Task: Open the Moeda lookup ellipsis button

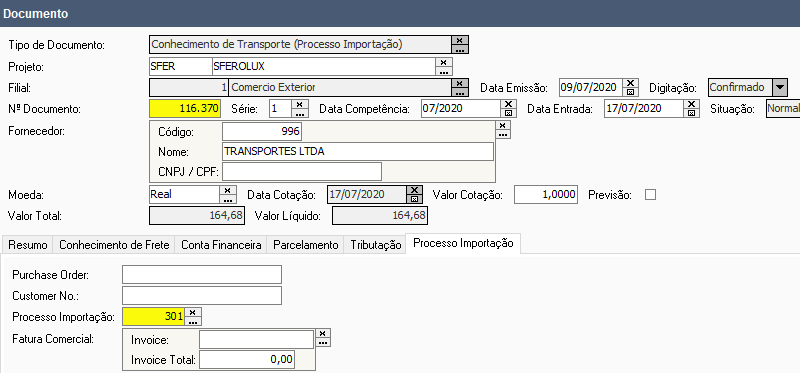Action: [228, 199]
